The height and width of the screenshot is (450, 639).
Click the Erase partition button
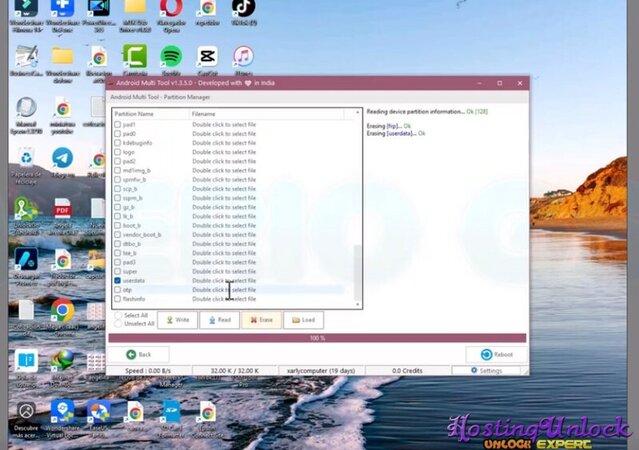(x=261, y=320)
